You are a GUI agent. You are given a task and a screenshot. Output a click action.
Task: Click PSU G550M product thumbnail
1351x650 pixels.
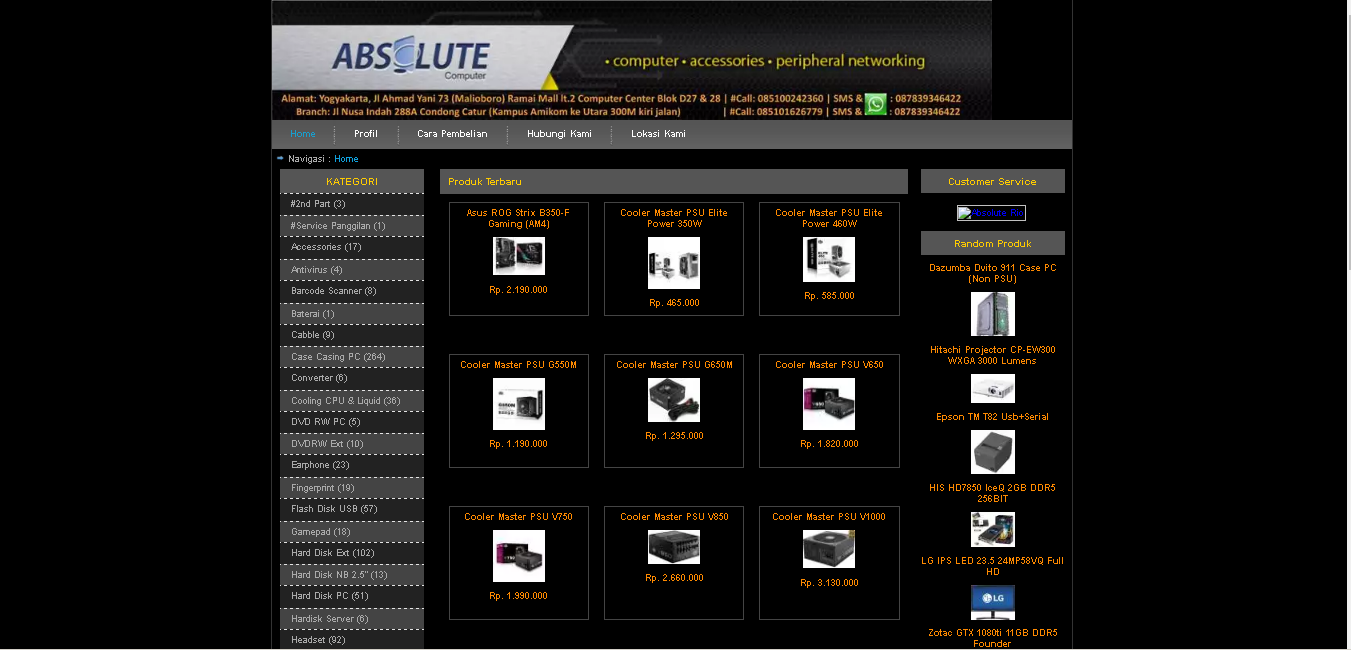(x=519, y=404)
